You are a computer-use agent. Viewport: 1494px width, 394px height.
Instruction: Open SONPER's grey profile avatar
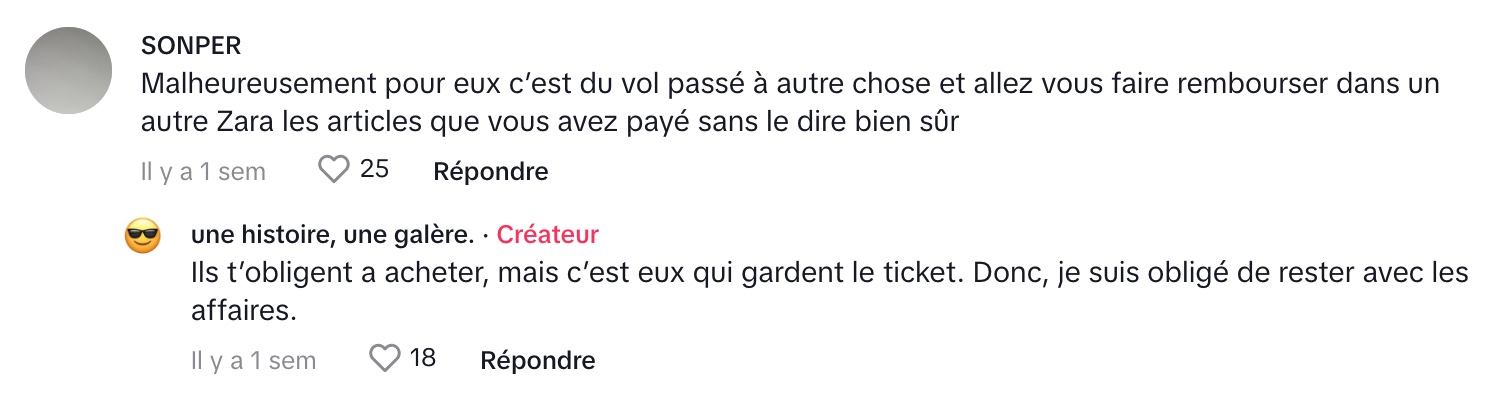[68, 70]
